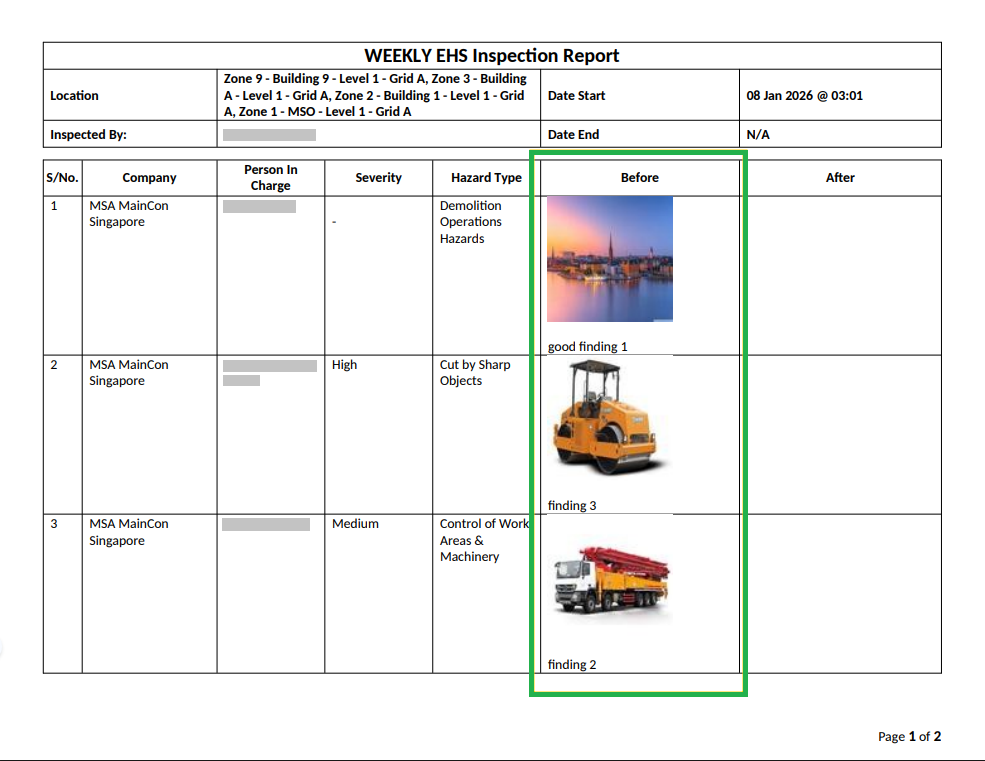Click the High severity cell
This screenshot has width=985, height=761.
(344, 365)
